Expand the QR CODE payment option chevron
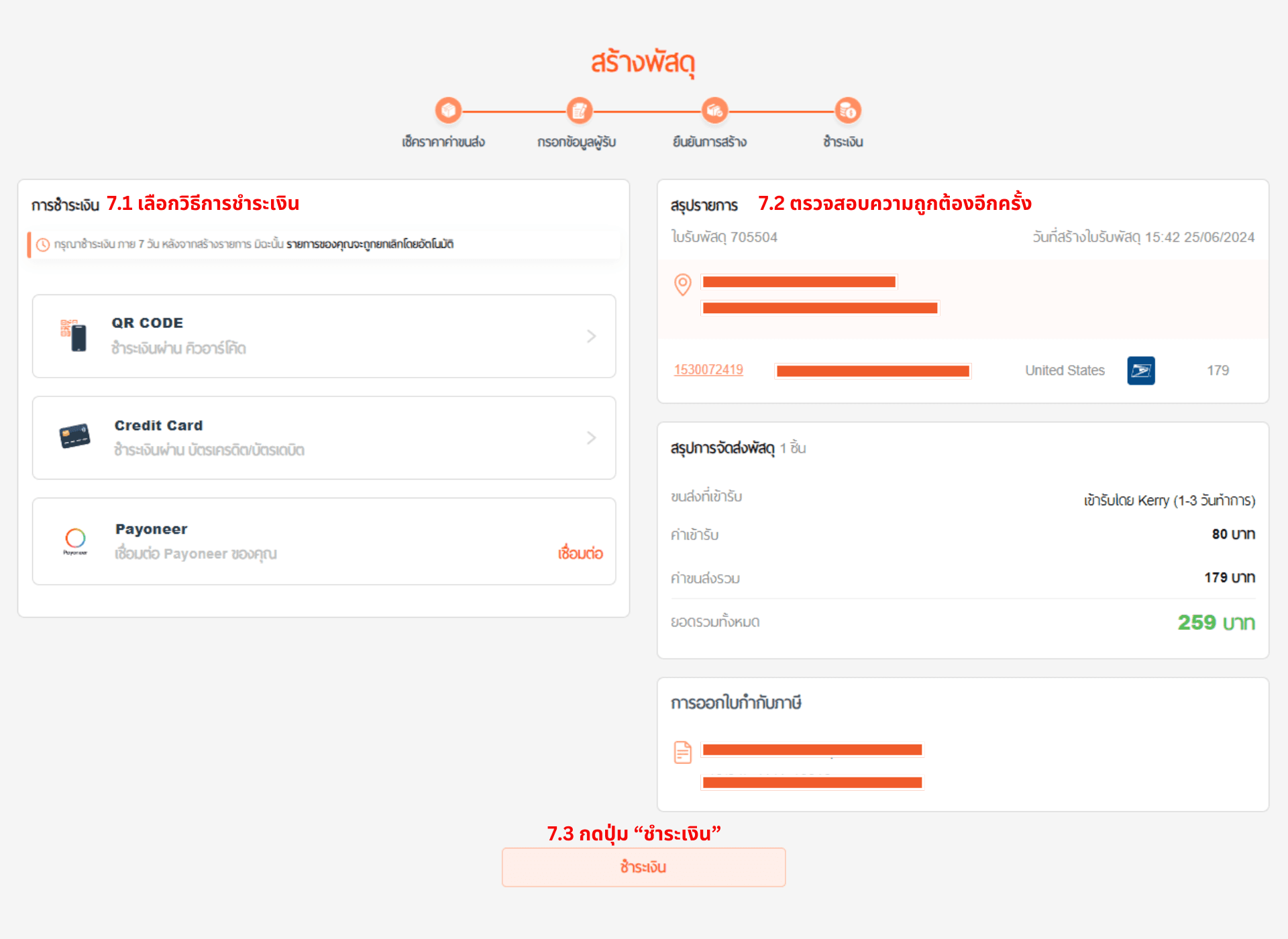This screenshot has height=939, width=1288. click(591, 336)
